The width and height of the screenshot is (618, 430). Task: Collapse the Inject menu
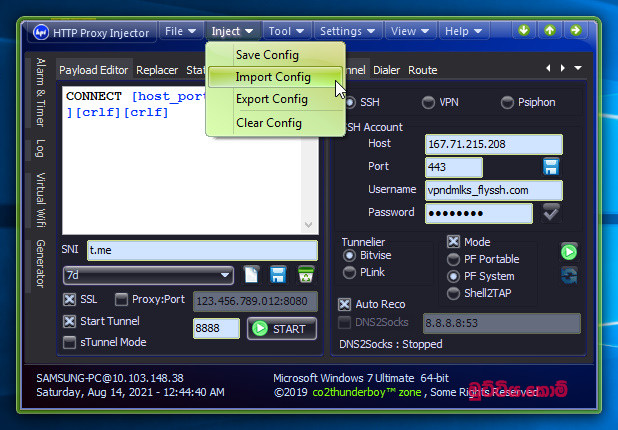click(232, 31)
